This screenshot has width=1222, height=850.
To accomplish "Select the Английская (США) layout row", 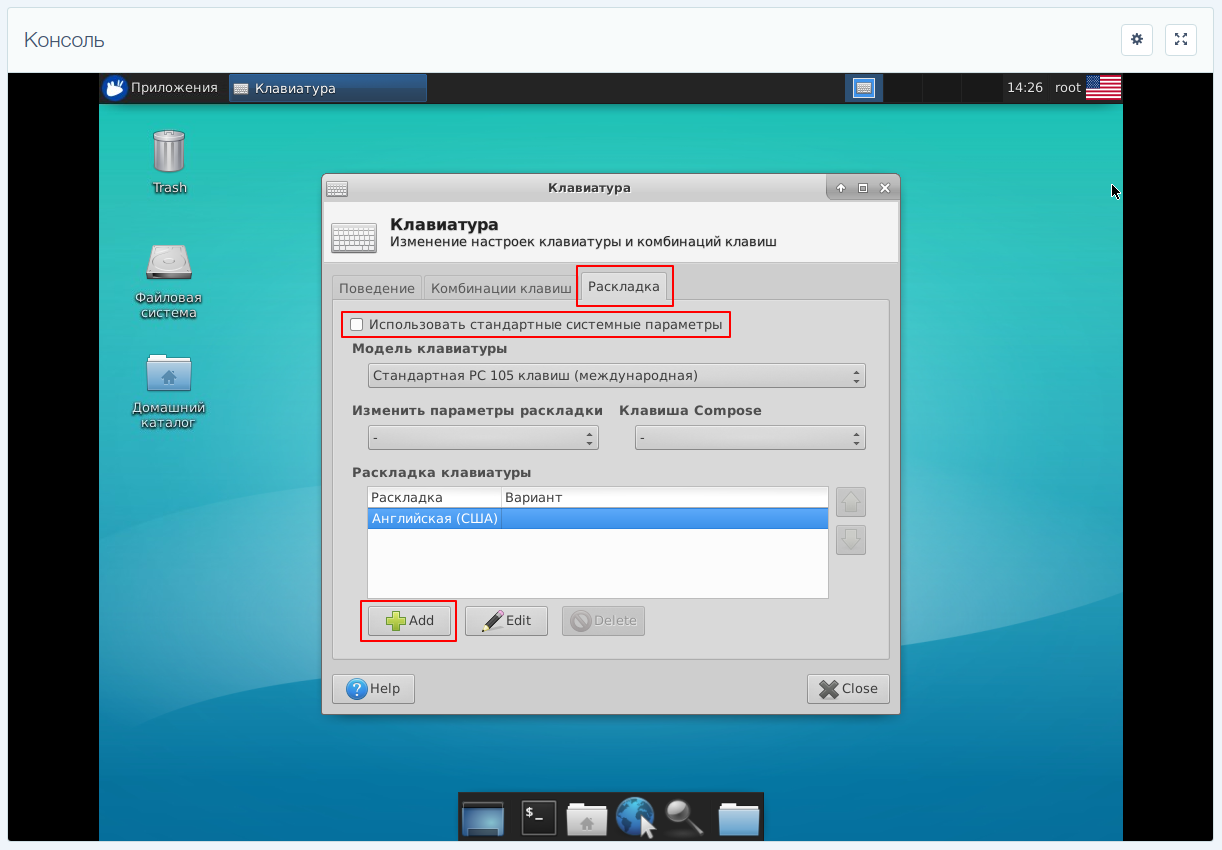I will coord(598,519).
